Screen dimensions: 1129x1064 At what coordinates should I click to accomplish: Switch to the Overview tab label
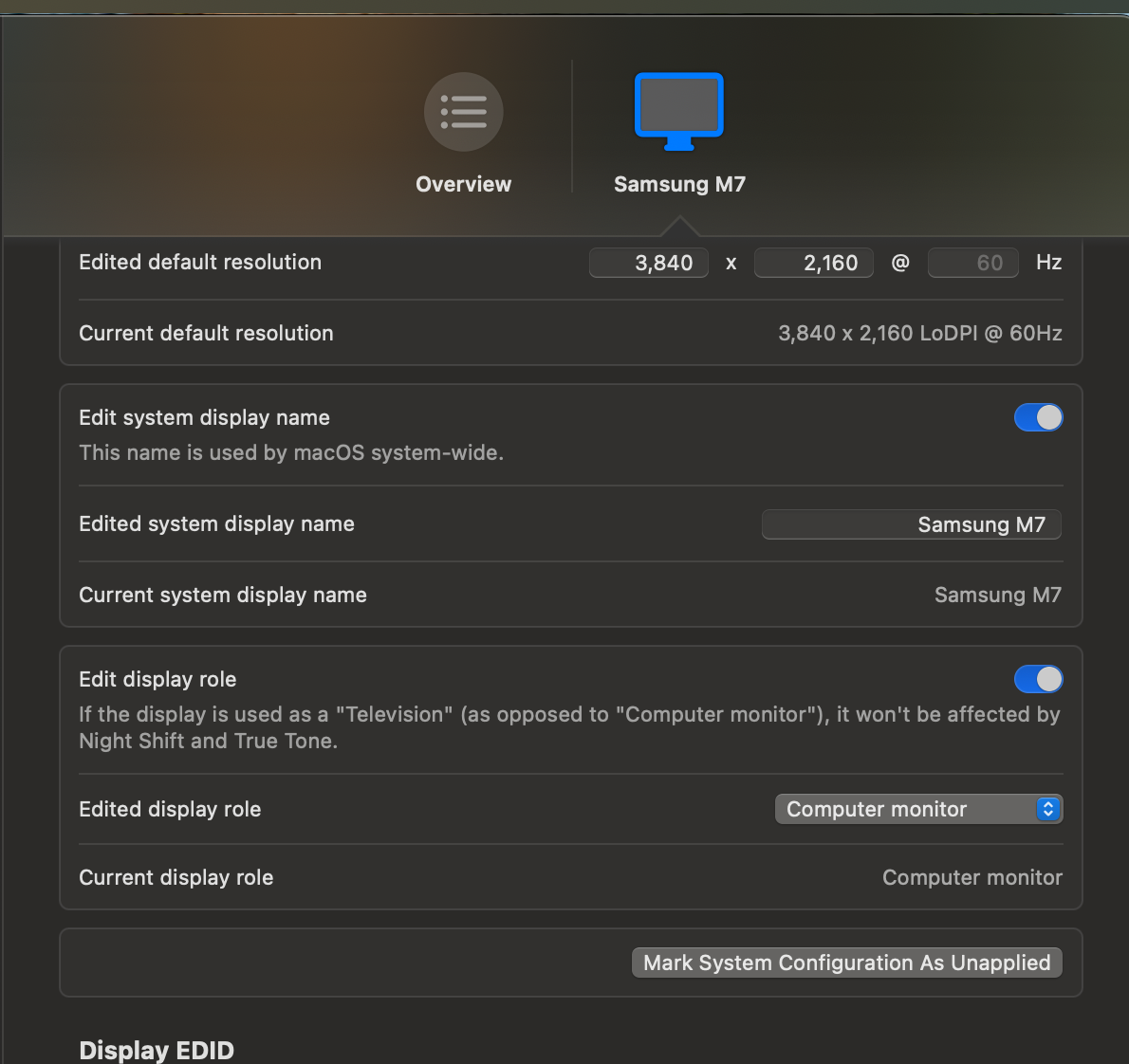coord(463,184)
